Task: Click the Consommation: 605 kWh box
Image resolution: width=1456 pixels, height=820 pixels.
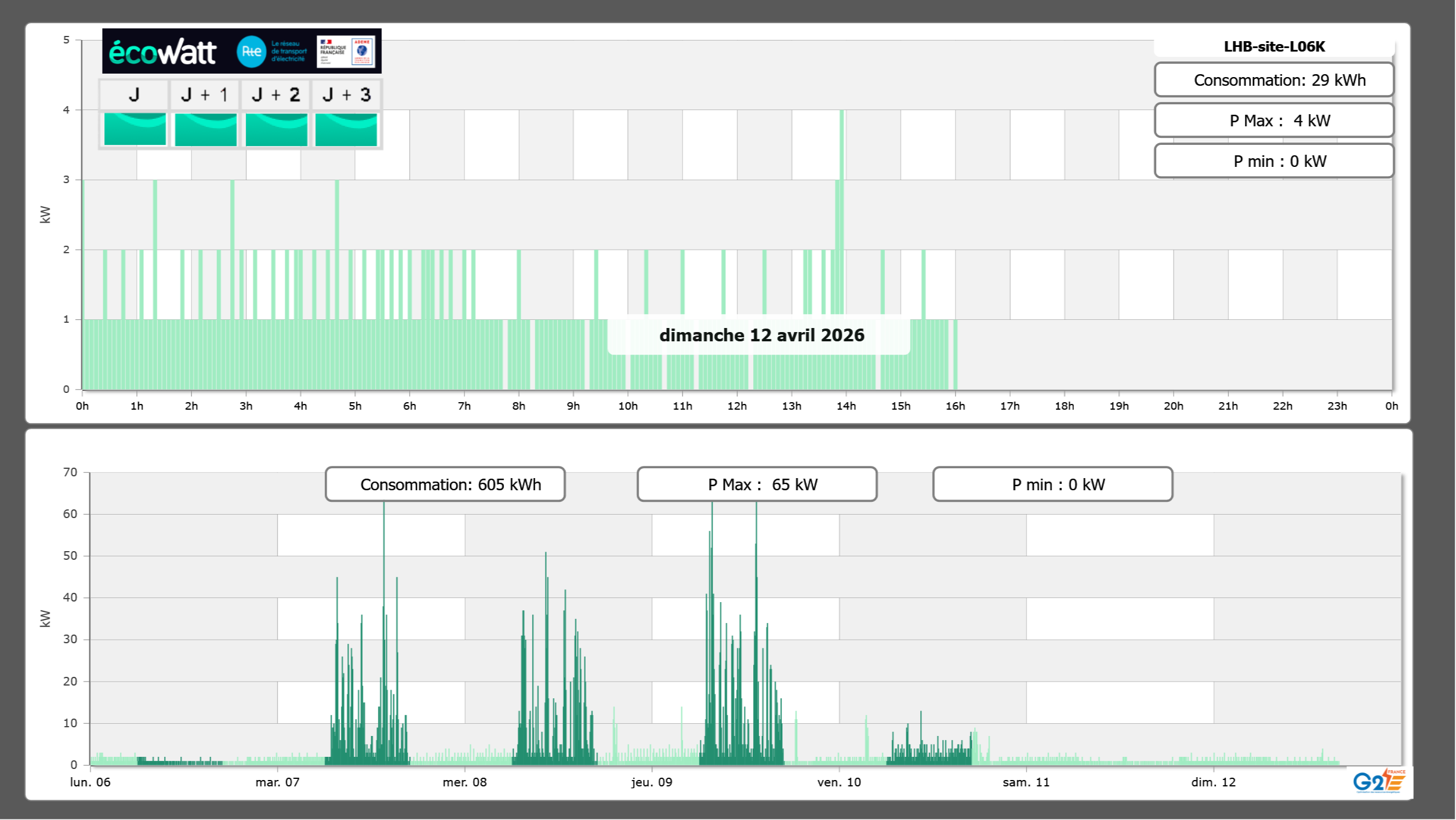Action: click(x=445, y=484)
